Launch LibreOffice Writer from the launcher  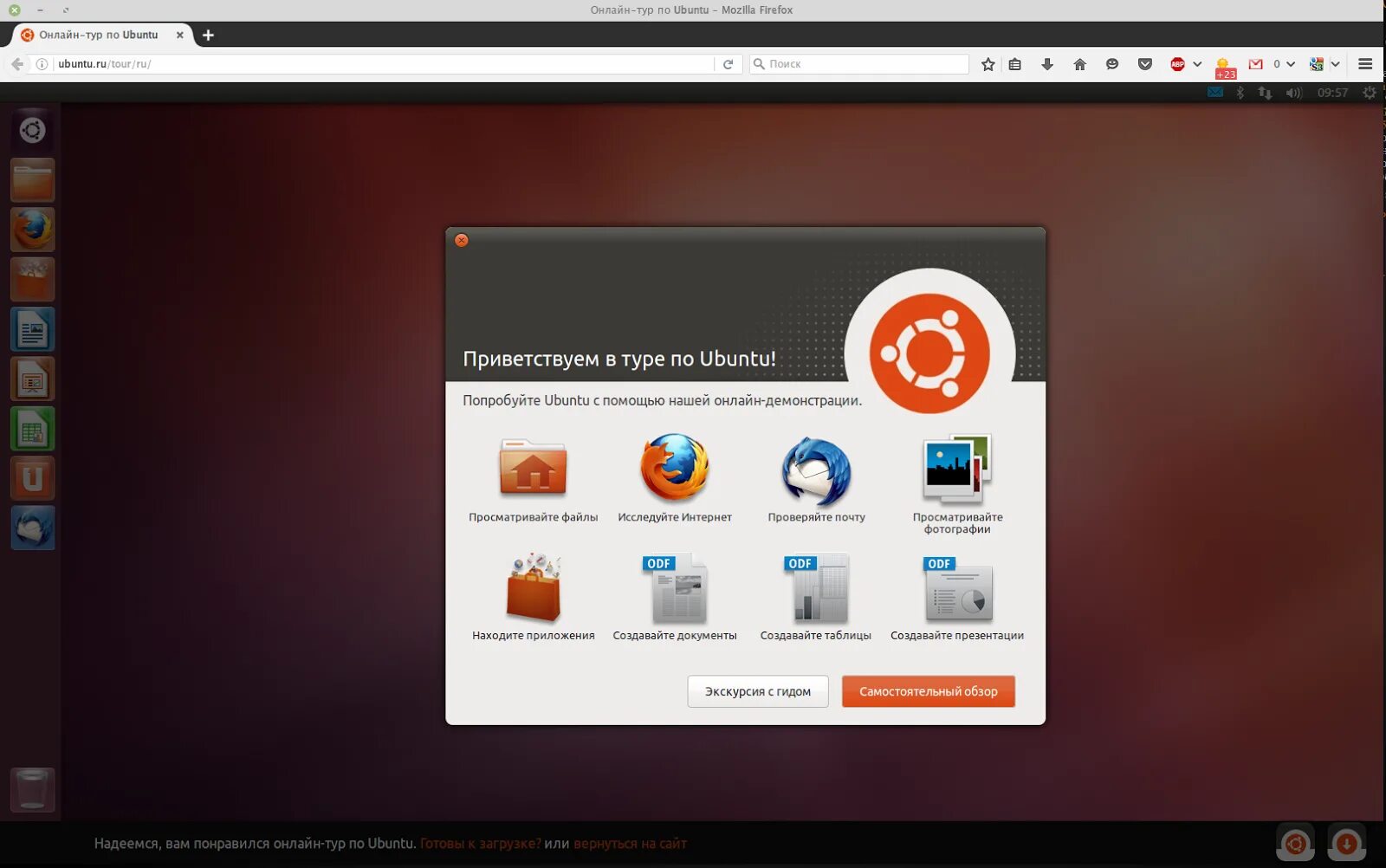pos(33,329)
